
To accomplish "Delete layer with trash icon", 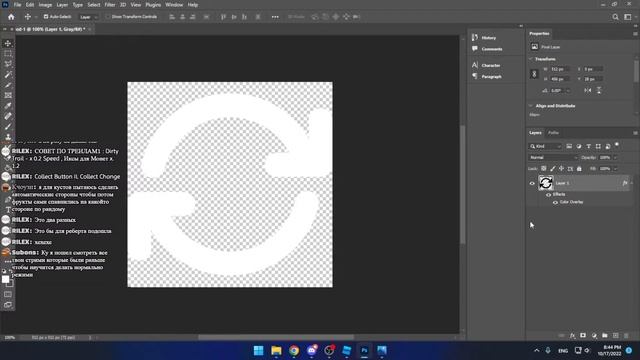I will [x=626, y=336].
